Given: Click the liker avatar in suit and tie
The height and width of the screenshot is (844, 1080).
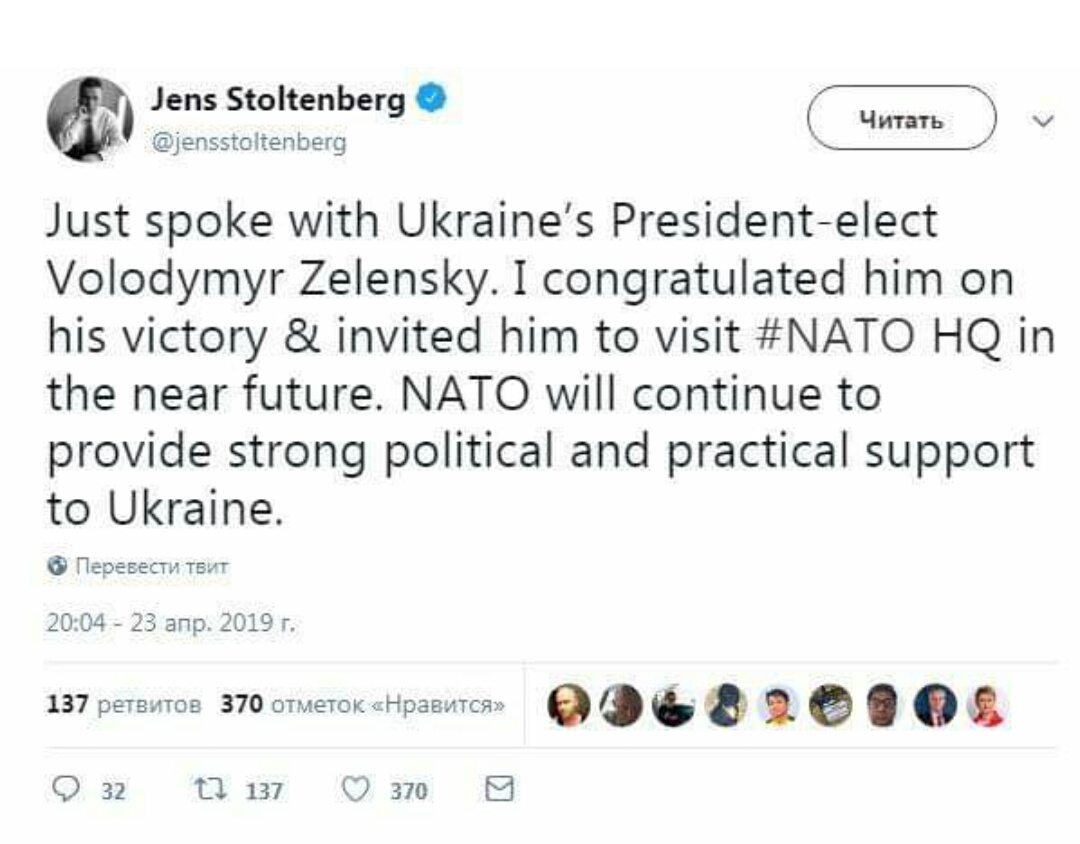Looking at the screenshot, I should [935, 706].
